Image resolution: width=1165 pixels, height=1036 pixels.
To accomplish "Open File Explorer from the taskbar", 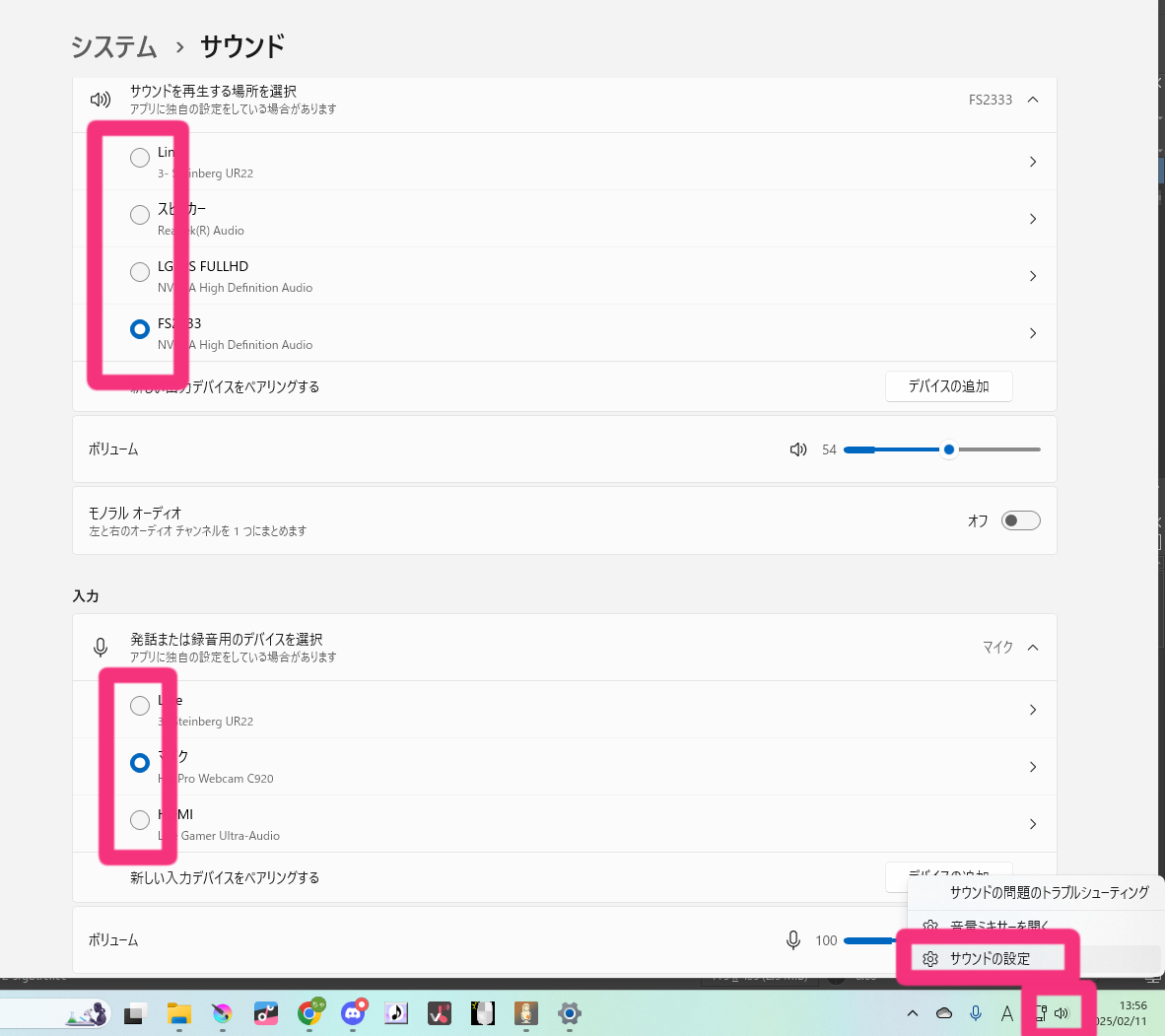I will [x=178, y=1013].
